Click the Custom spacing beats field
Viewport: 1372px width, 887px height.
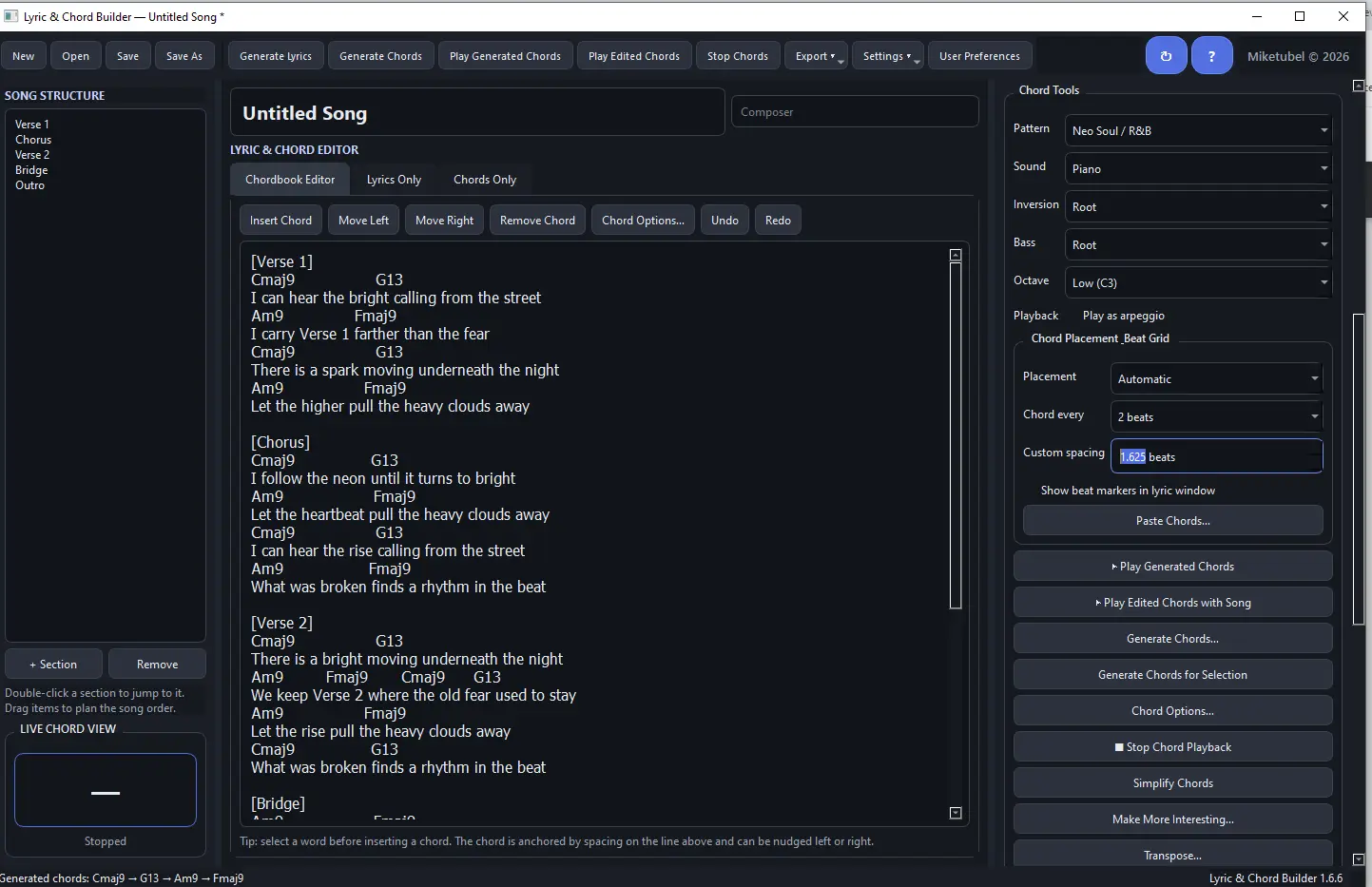coord(1216,456)
